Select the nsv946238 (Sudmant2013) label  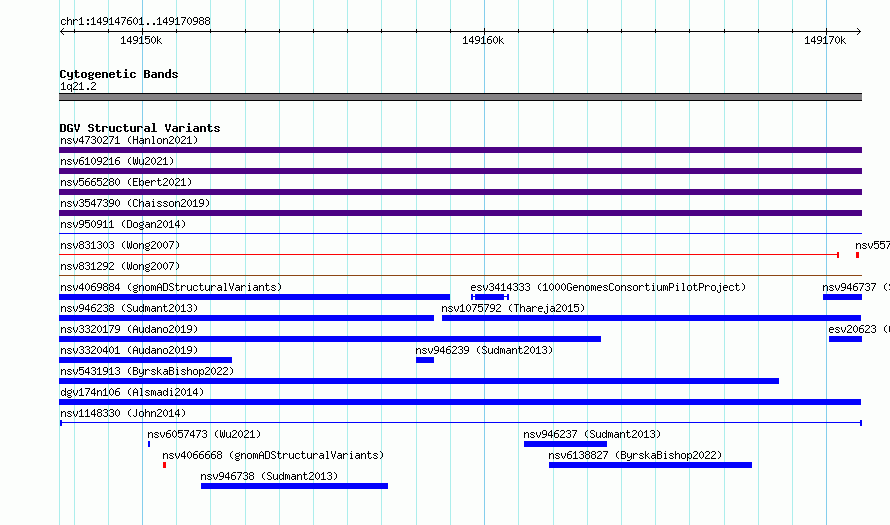[129, 308]
